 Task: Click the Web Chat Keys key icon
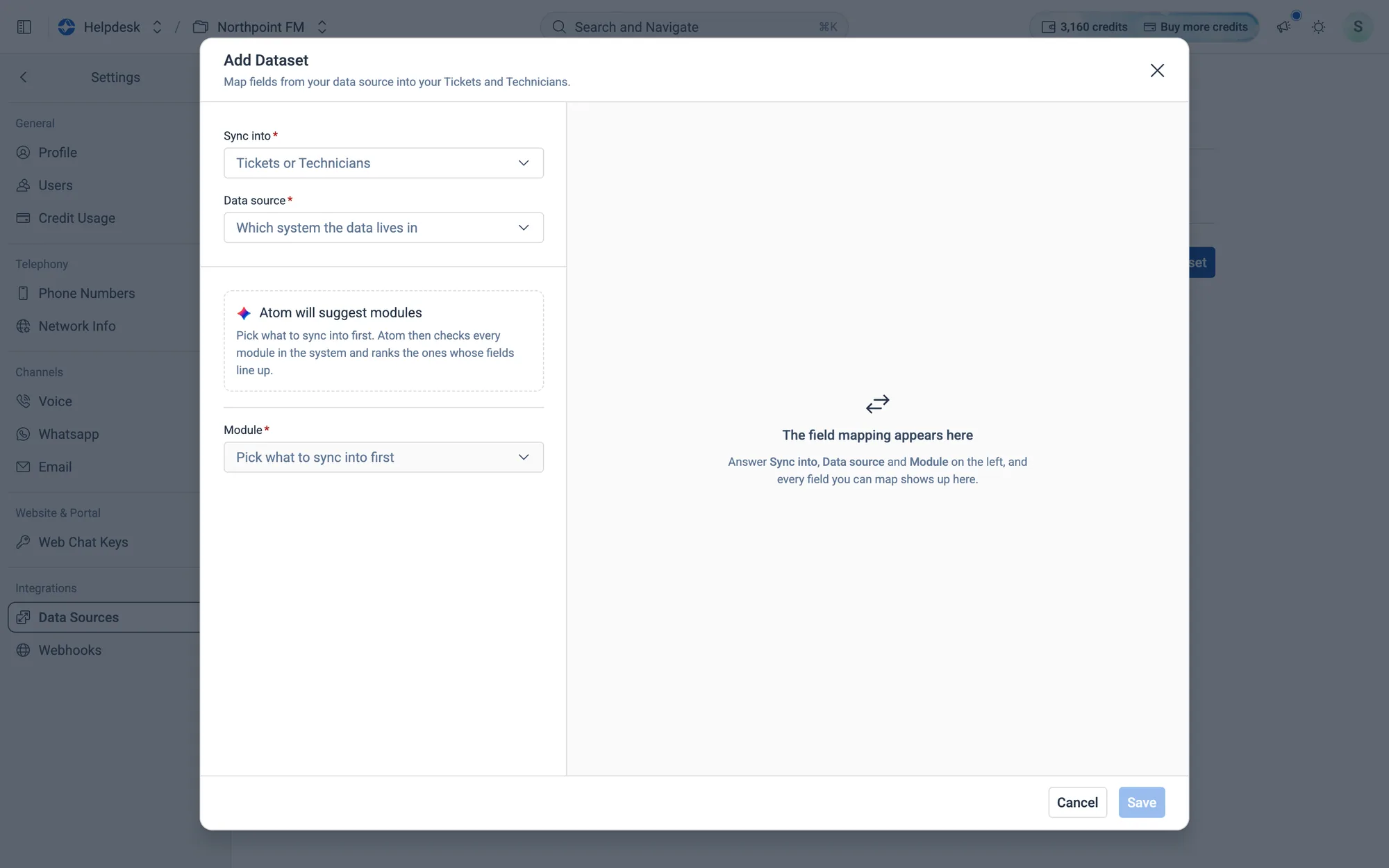pyautogui.click(x=24, y=542)
